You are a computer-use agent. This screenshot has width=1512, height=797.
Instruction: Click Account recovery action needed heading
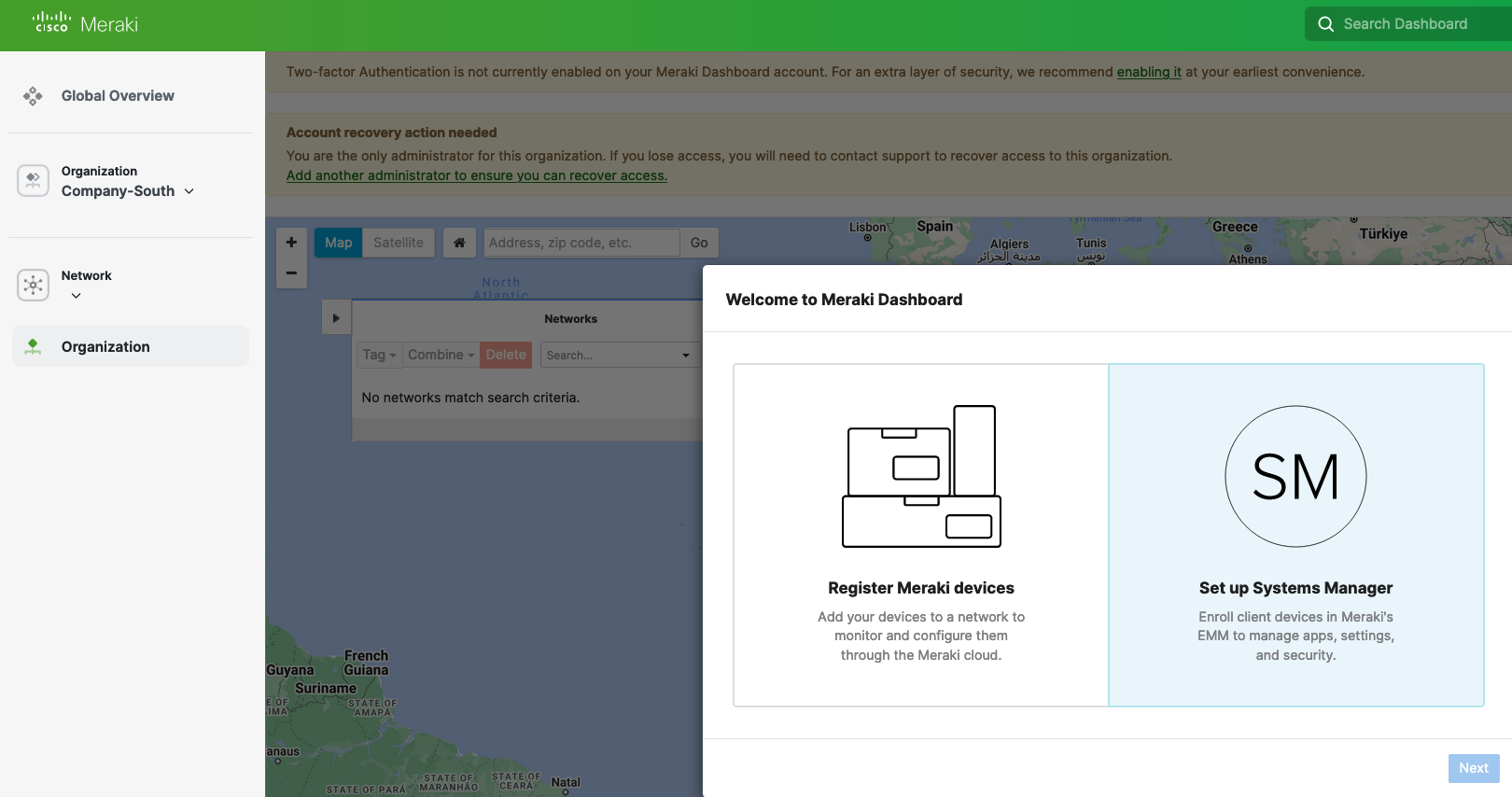point(392,133)
